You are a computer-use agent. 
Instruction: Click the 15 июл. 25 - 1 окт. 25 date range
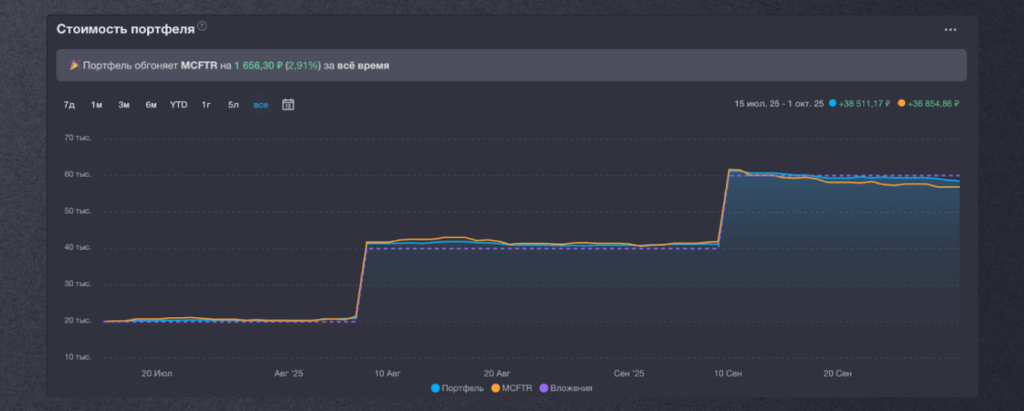pos(779,103)
